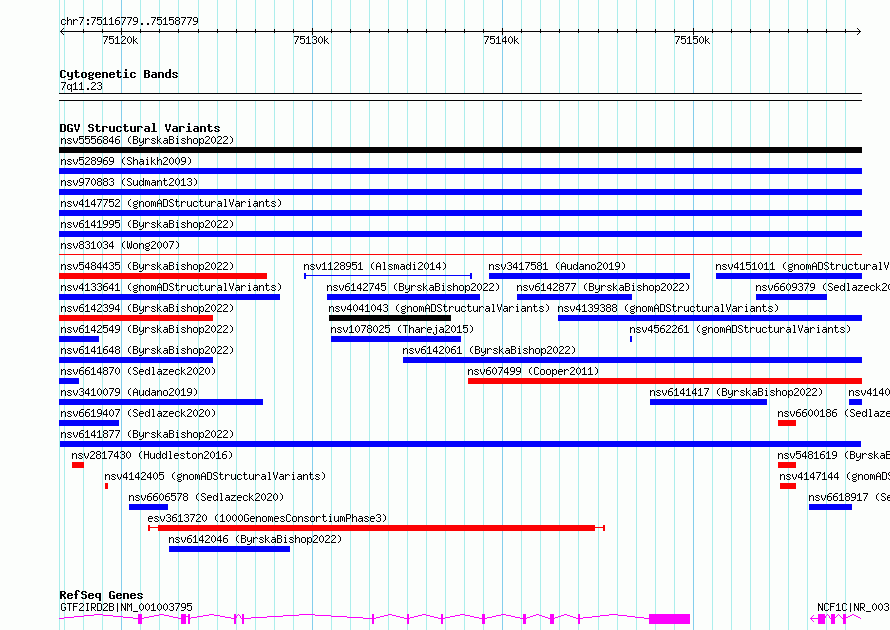This screenshot has width=890, height=630.
Task: Click the nsv6614870 (Sedlazeck2020) label
Action: pos(138,371)
